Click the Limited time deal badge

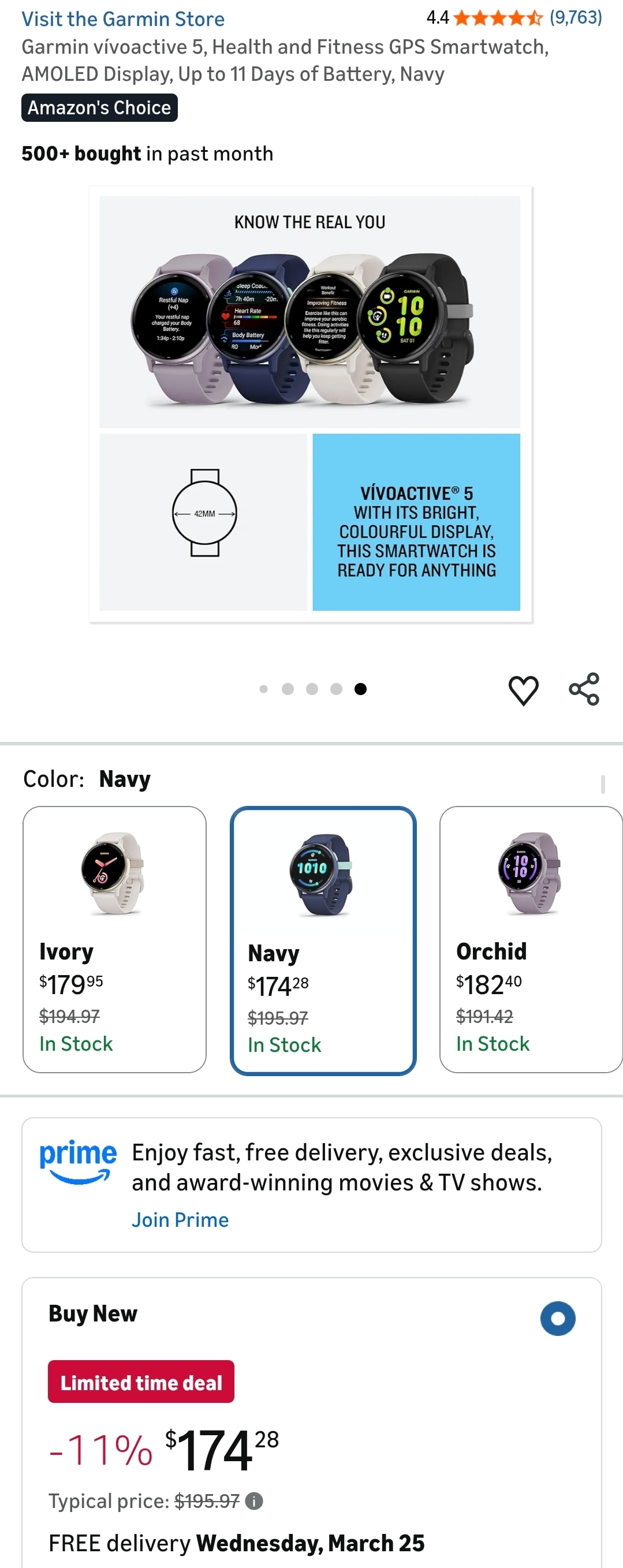coord(141,1382)
